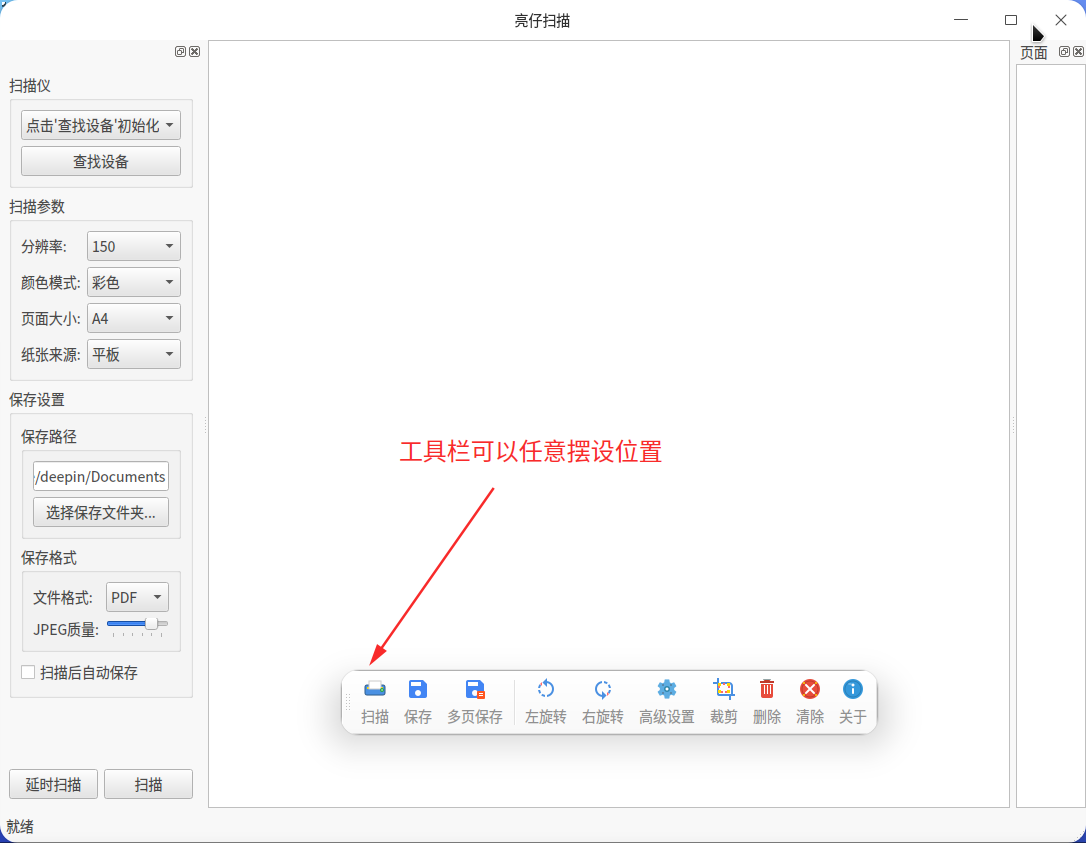This screenshot has width=1086, height=843.
Task: Click the 就绪 status bar text
Action: 20,826
